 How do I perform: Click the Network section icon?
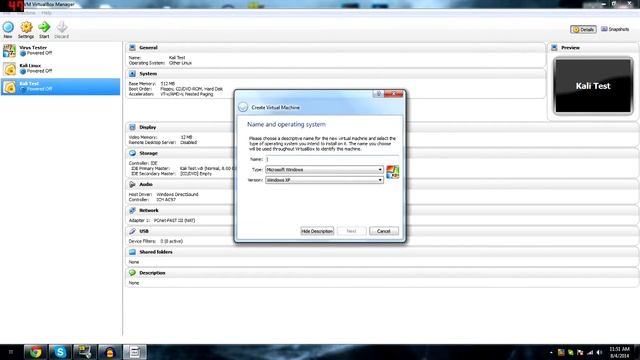point(132,210)
